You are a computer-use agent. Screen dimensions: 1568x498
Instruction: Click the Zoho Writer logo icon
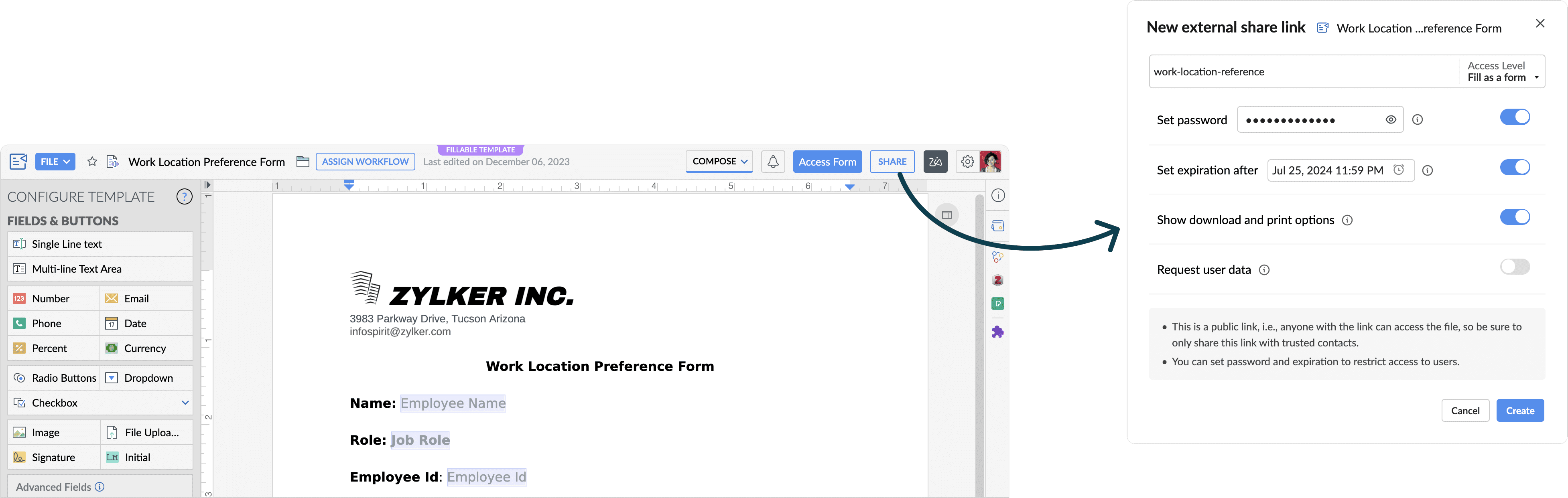(x=18, y=161)
